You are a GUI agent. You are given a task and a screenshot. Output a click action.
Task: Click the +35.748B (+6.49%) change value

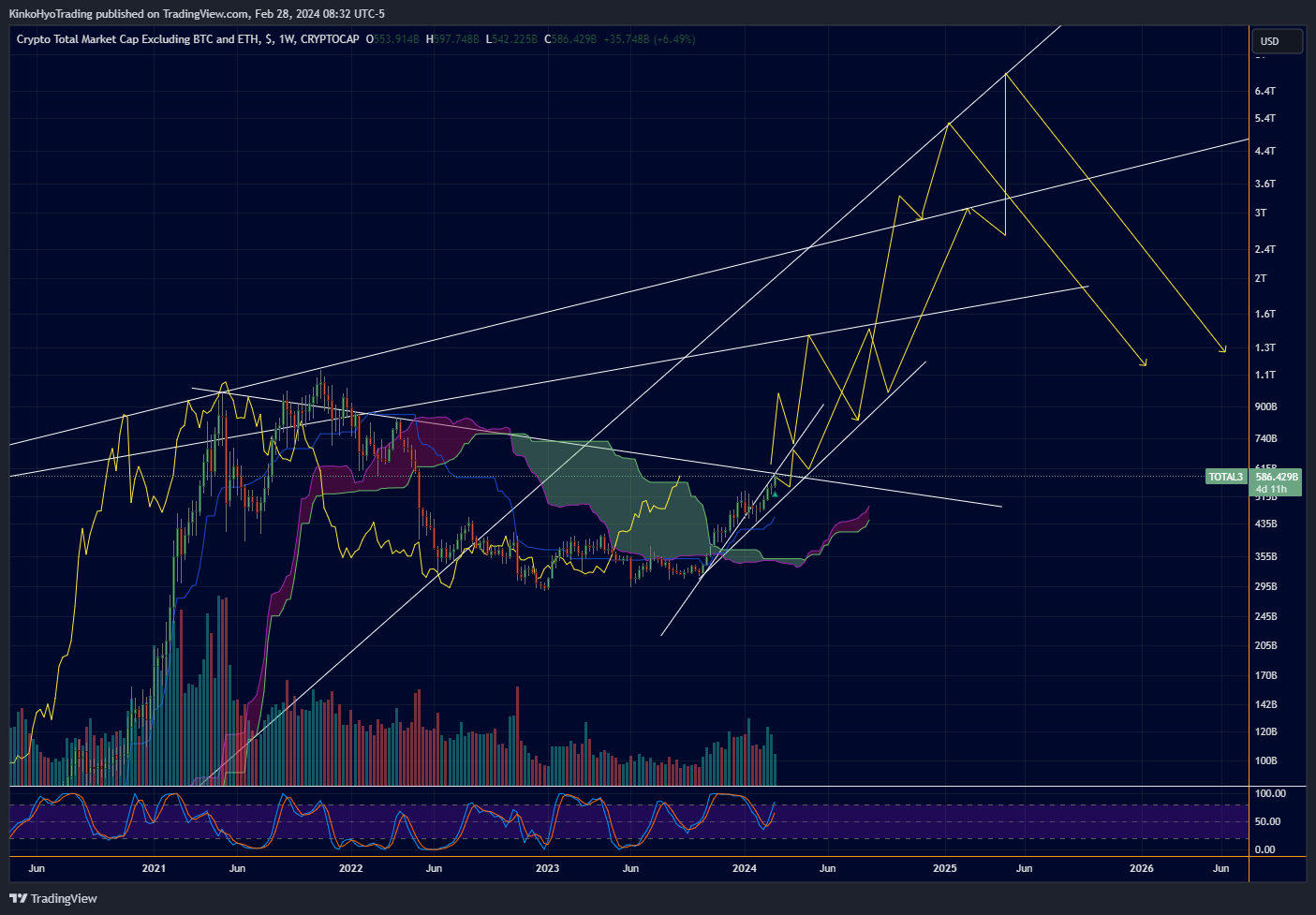coord(649,39)
